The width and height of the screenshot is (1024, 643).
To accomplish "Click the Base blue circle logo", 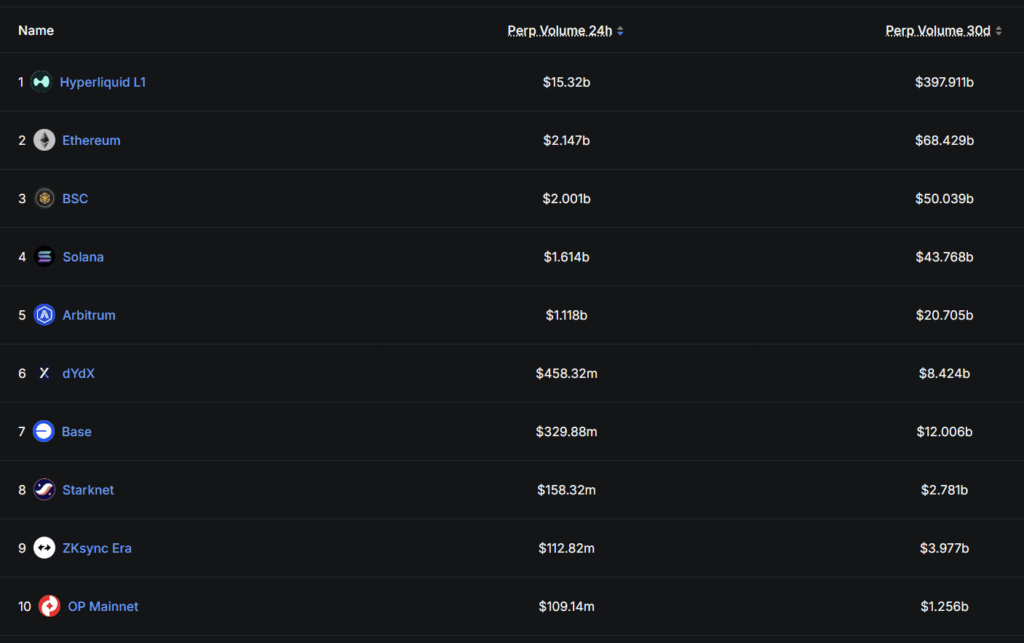I will [44, 431].
